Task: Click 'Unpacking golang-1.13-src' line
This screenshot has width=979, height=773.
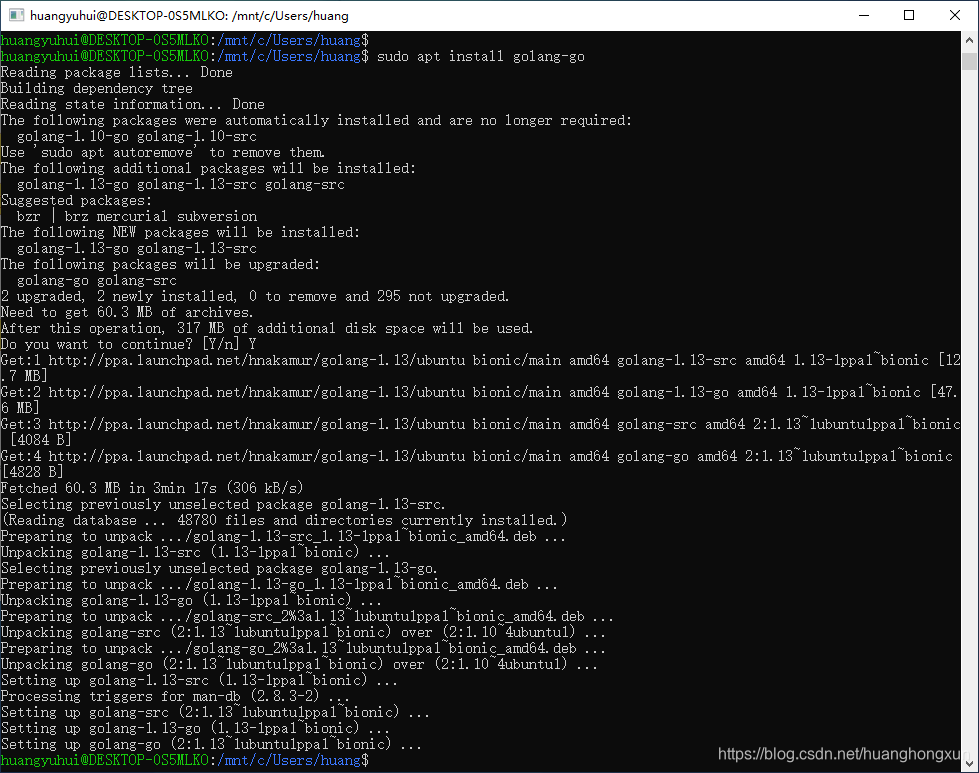Action: tap(195, 553)
